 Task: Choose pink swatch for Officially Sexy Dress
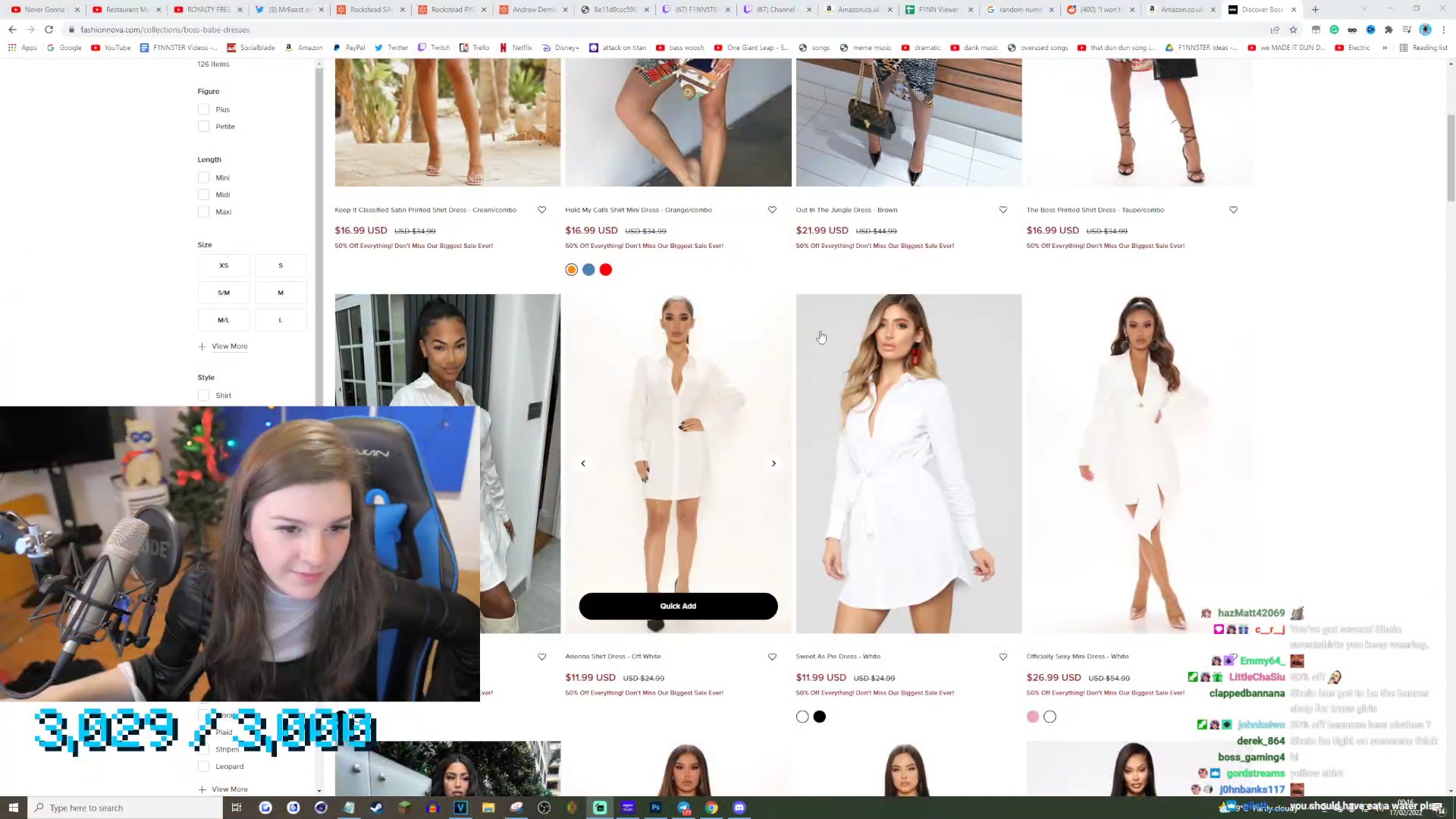1033,717
